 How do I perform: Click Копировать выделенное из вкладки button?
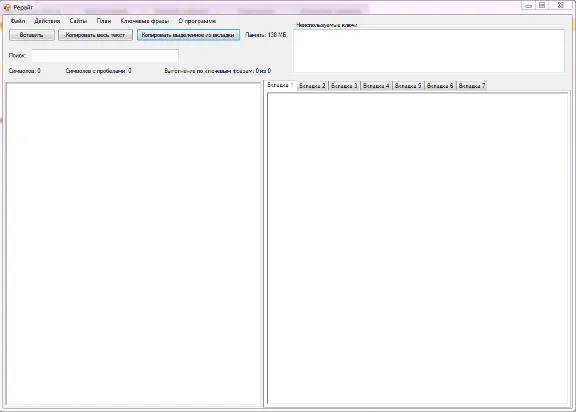tap(188, 35)
